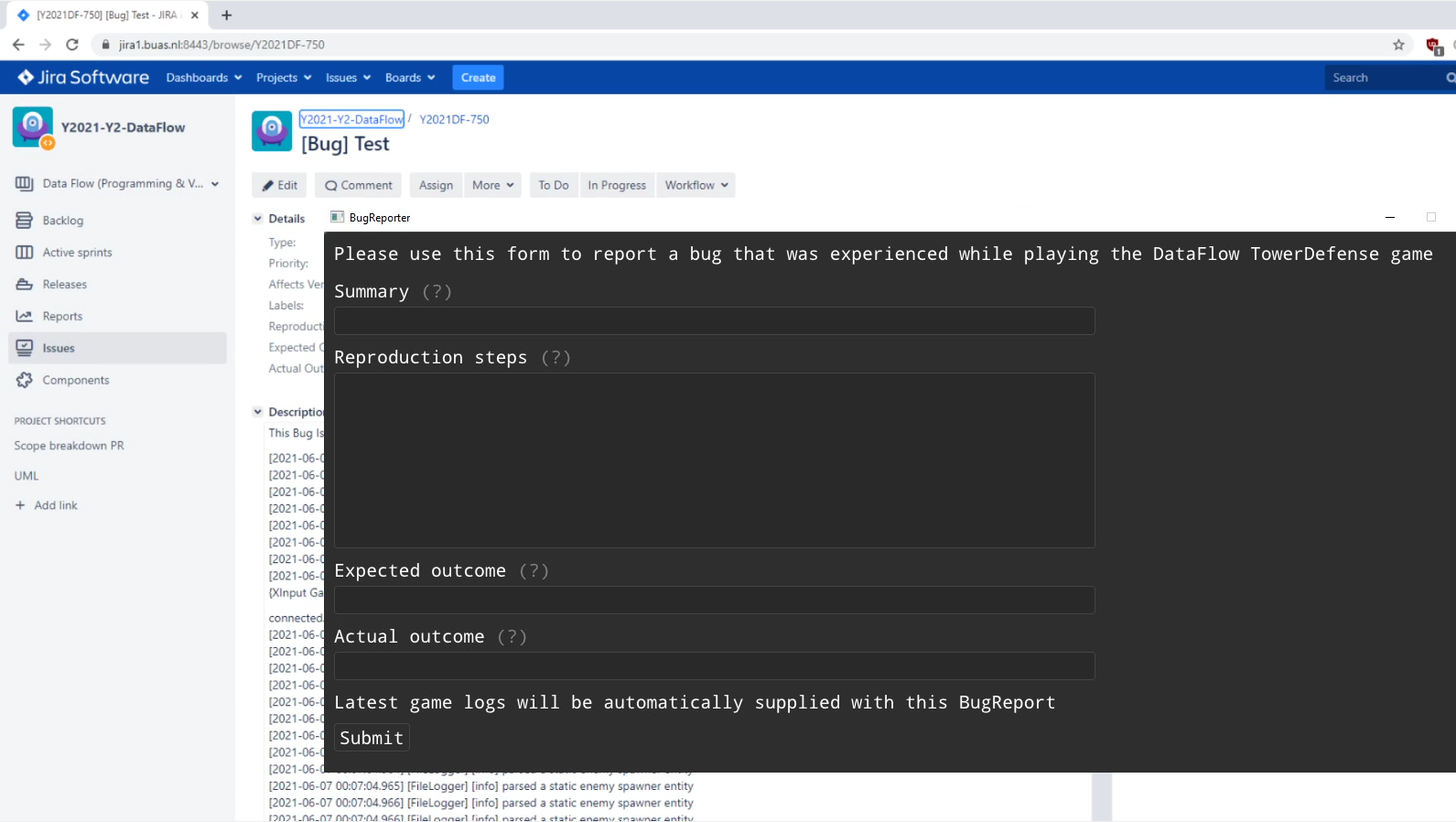Click the Backlog sidebar icon
The height and width of the screenshot is (822, 1456).
[x=24, y=220]
